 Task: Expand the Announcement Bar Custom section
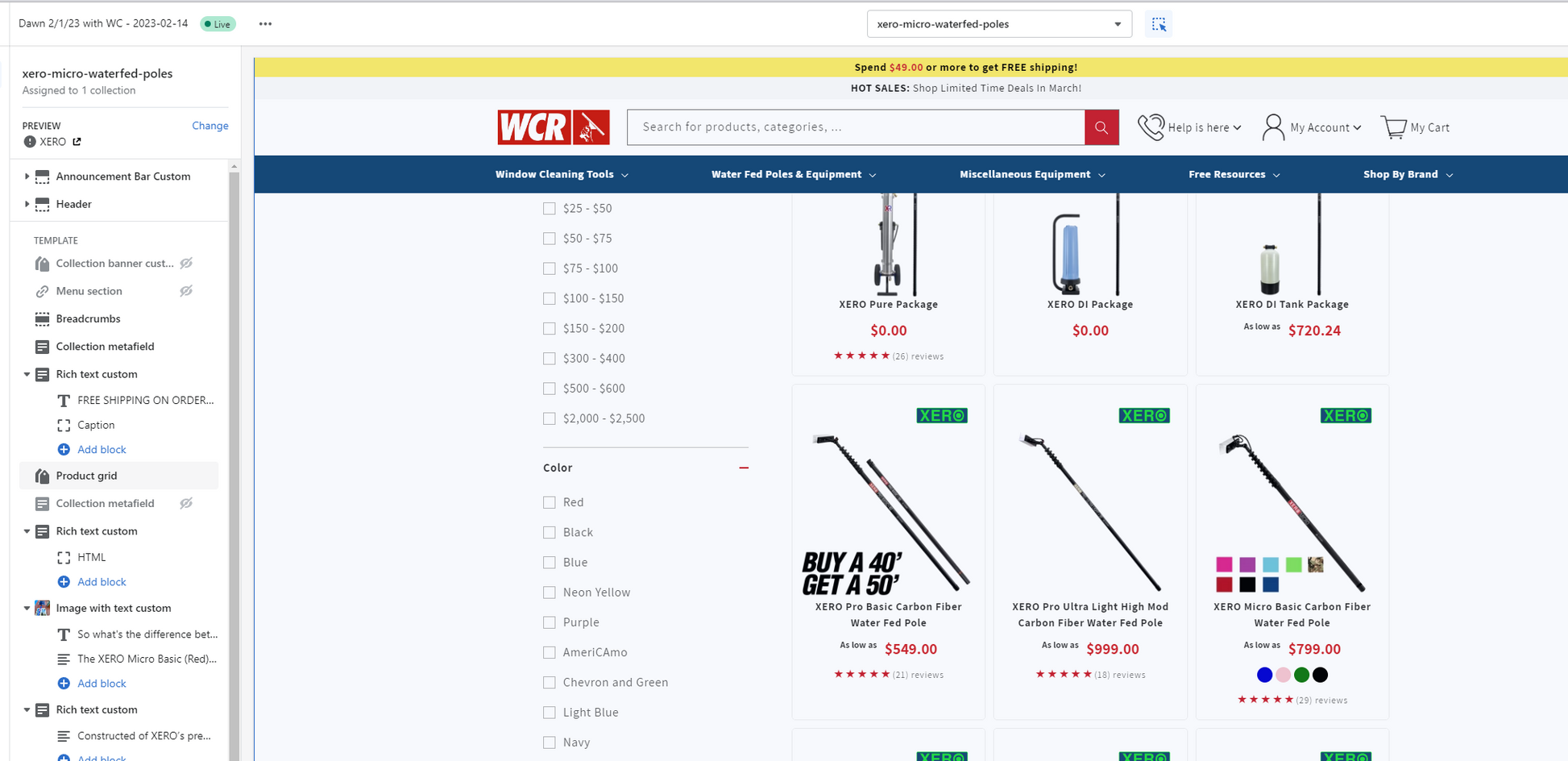pyautogui.click(x=27, y=177)
